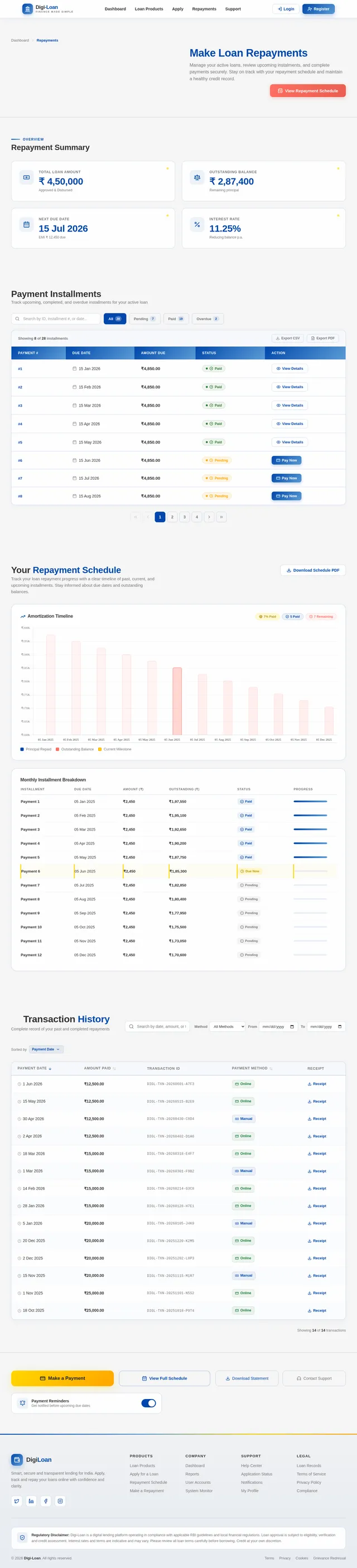
Task: Open calendar picker in From date field
Action: tap(292, 1027)
